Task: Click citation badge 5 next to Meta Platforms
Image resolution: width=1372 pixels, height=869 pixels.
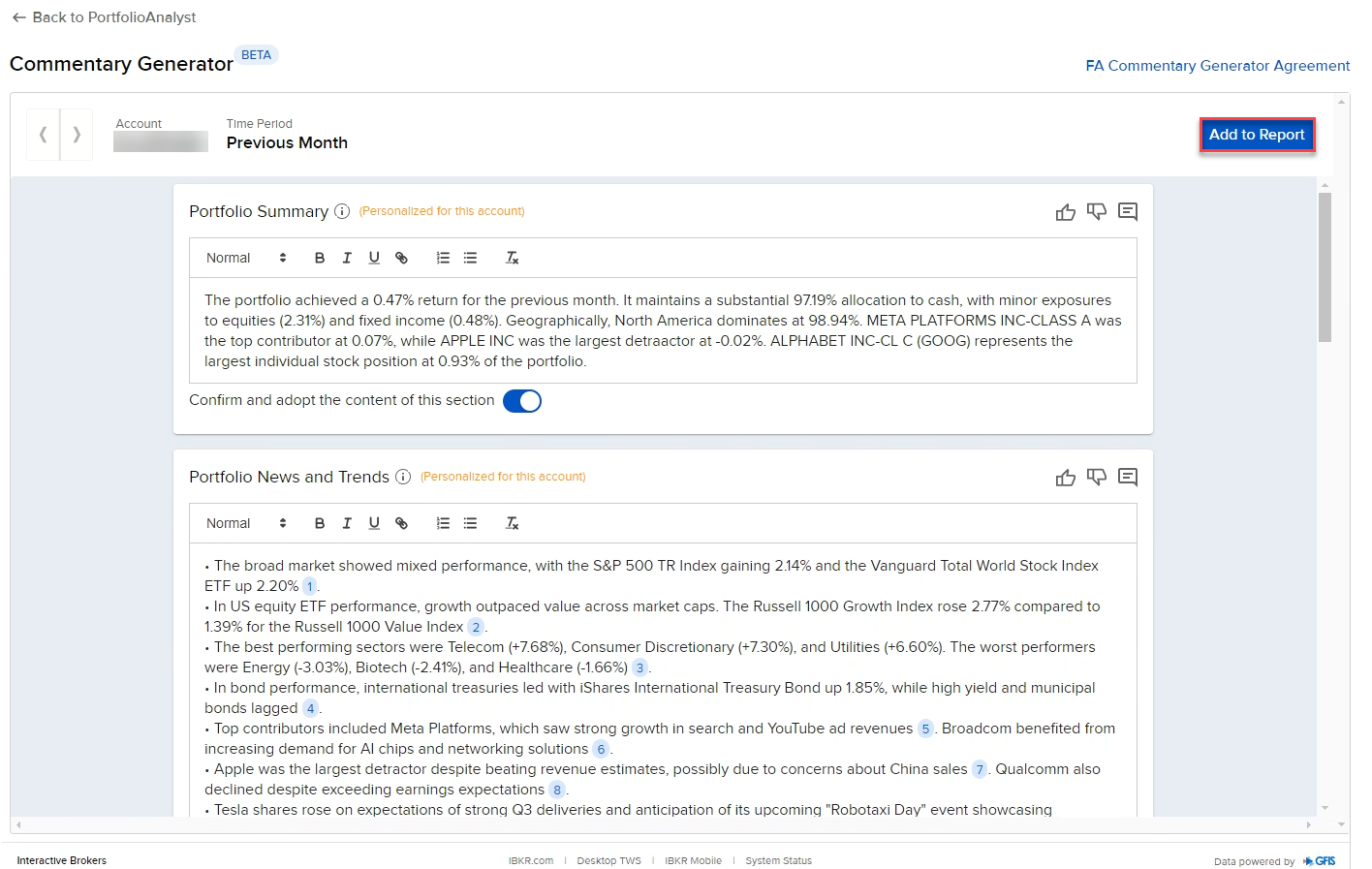Action: pos(925,729)
